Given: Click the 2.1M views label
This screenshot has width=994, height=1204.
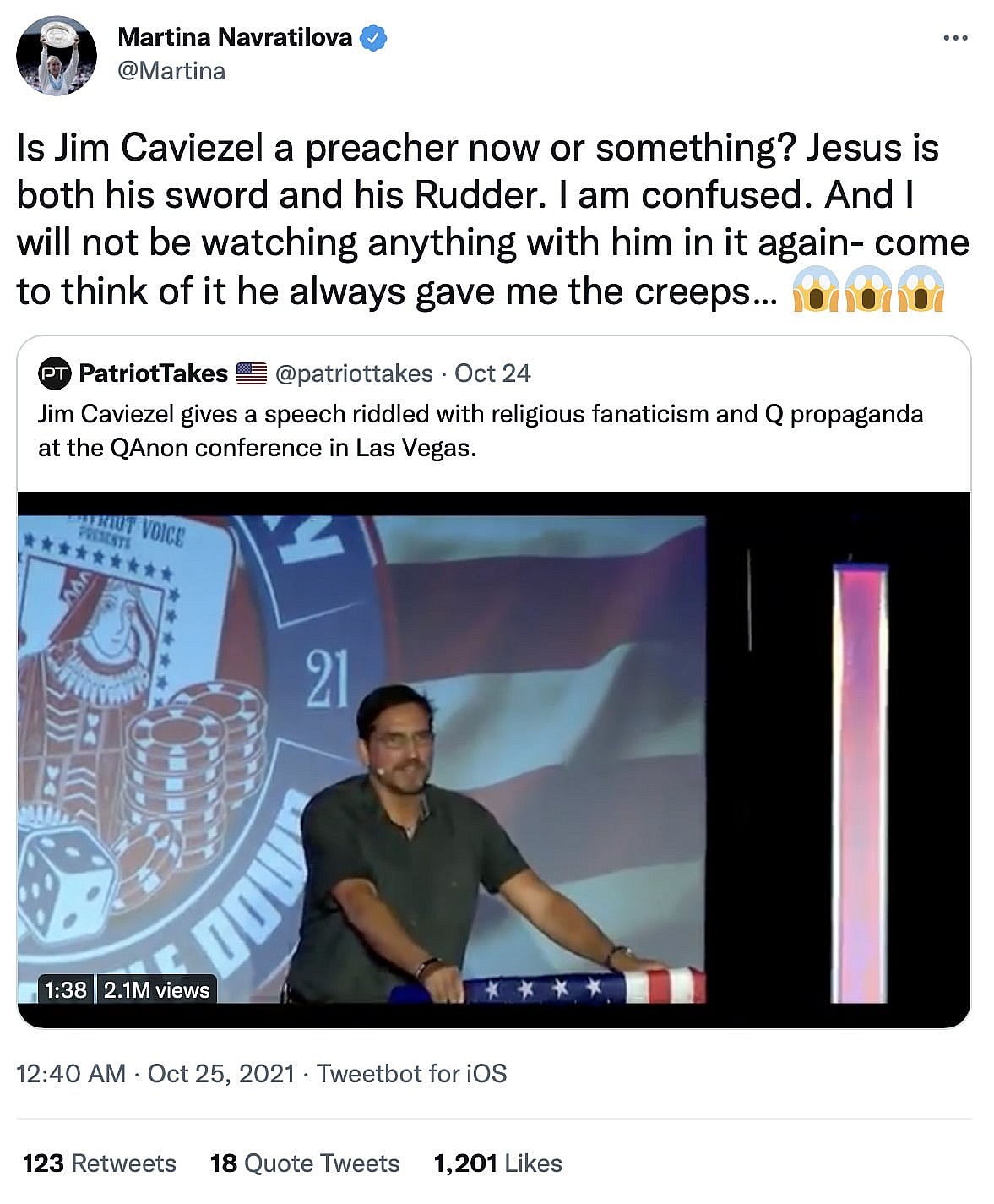Looking at the screenshot, I should [x=156, y=990].
